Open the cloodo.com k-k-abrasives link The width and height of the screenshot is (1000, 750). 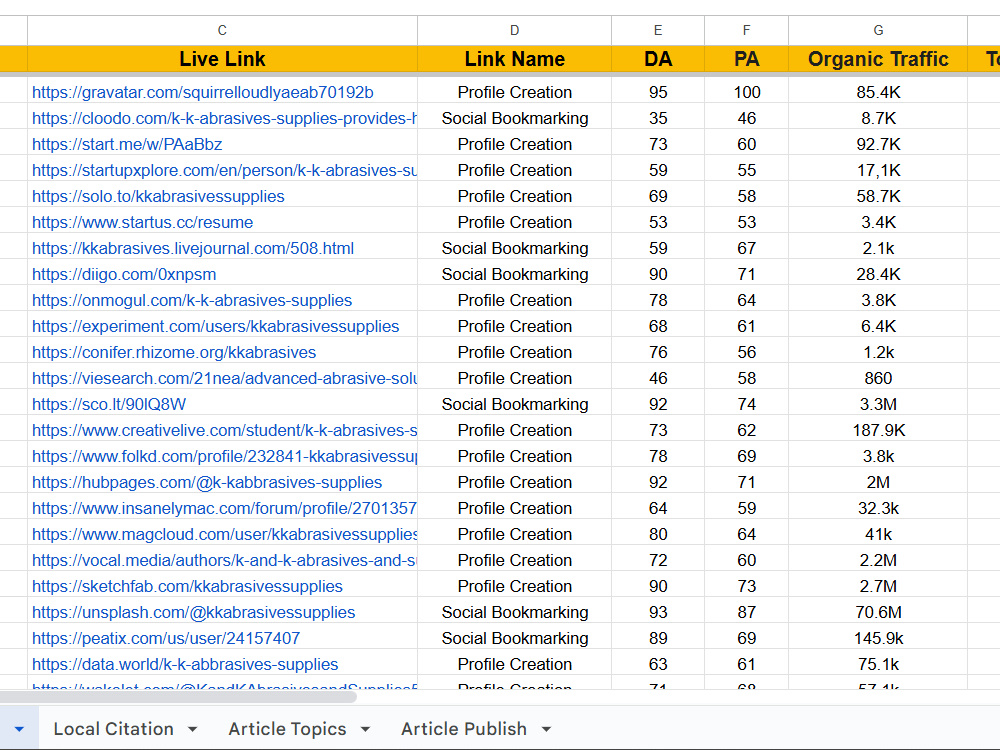point(224,119)
